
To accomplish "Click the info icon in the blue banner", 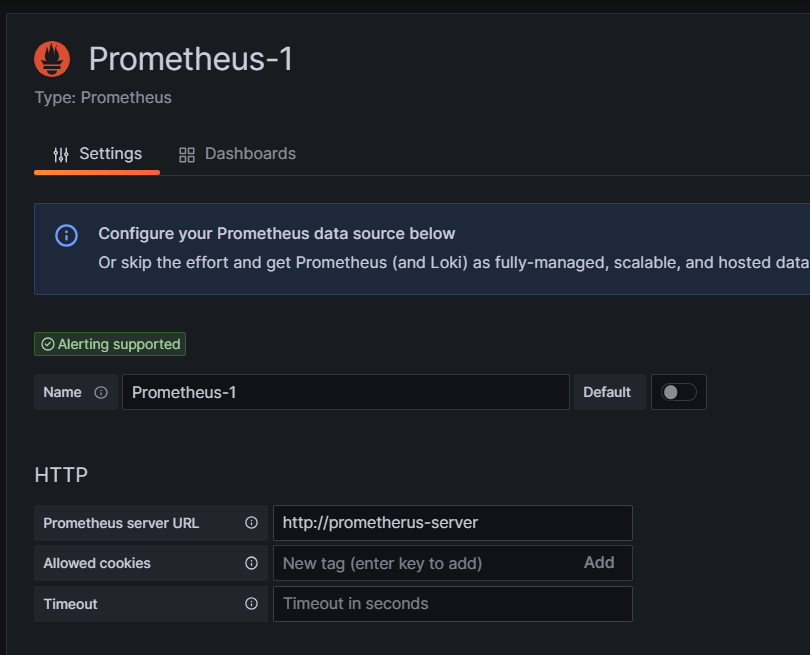I will point(66,235).
